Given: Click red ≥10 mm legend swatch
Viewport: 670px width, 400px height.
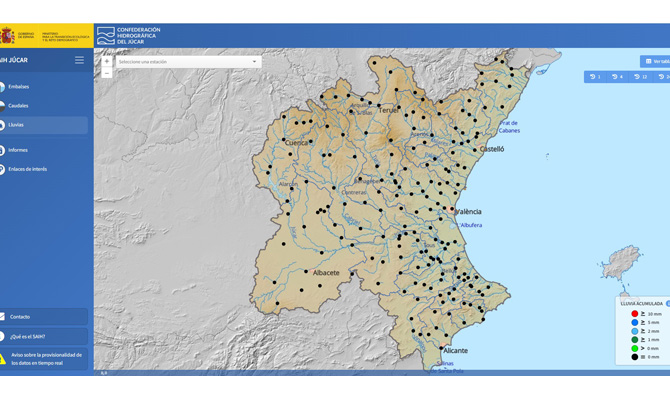Looking at the screenshot, I should (635, 314).
